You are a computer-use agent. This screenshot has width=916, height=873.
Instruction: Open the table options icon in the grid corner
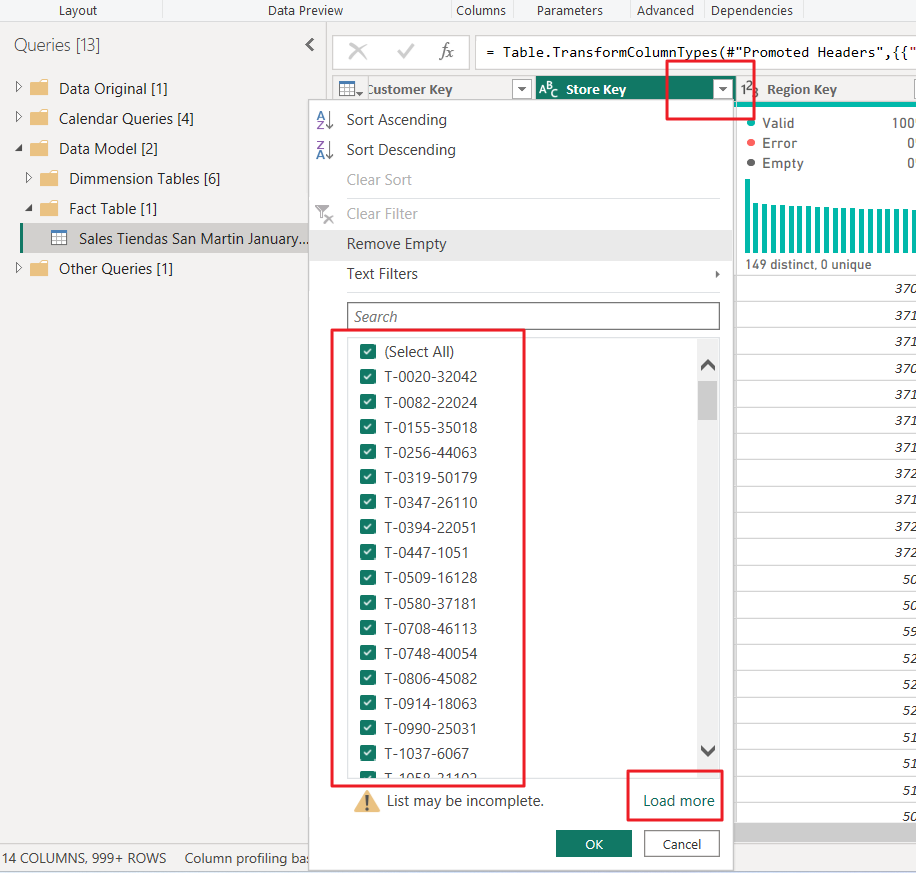pos(351,89)
